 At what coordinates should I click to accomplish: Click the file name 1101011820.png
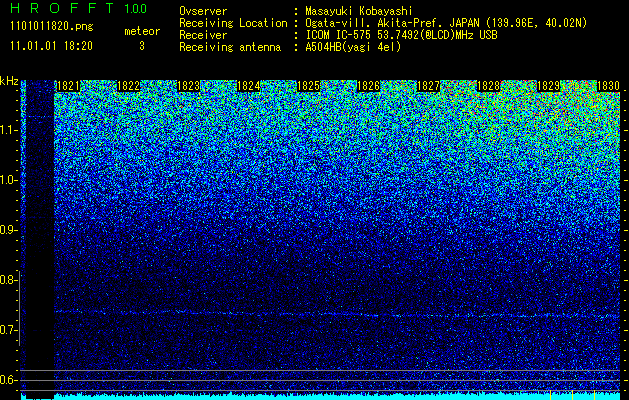coord(52,27)
